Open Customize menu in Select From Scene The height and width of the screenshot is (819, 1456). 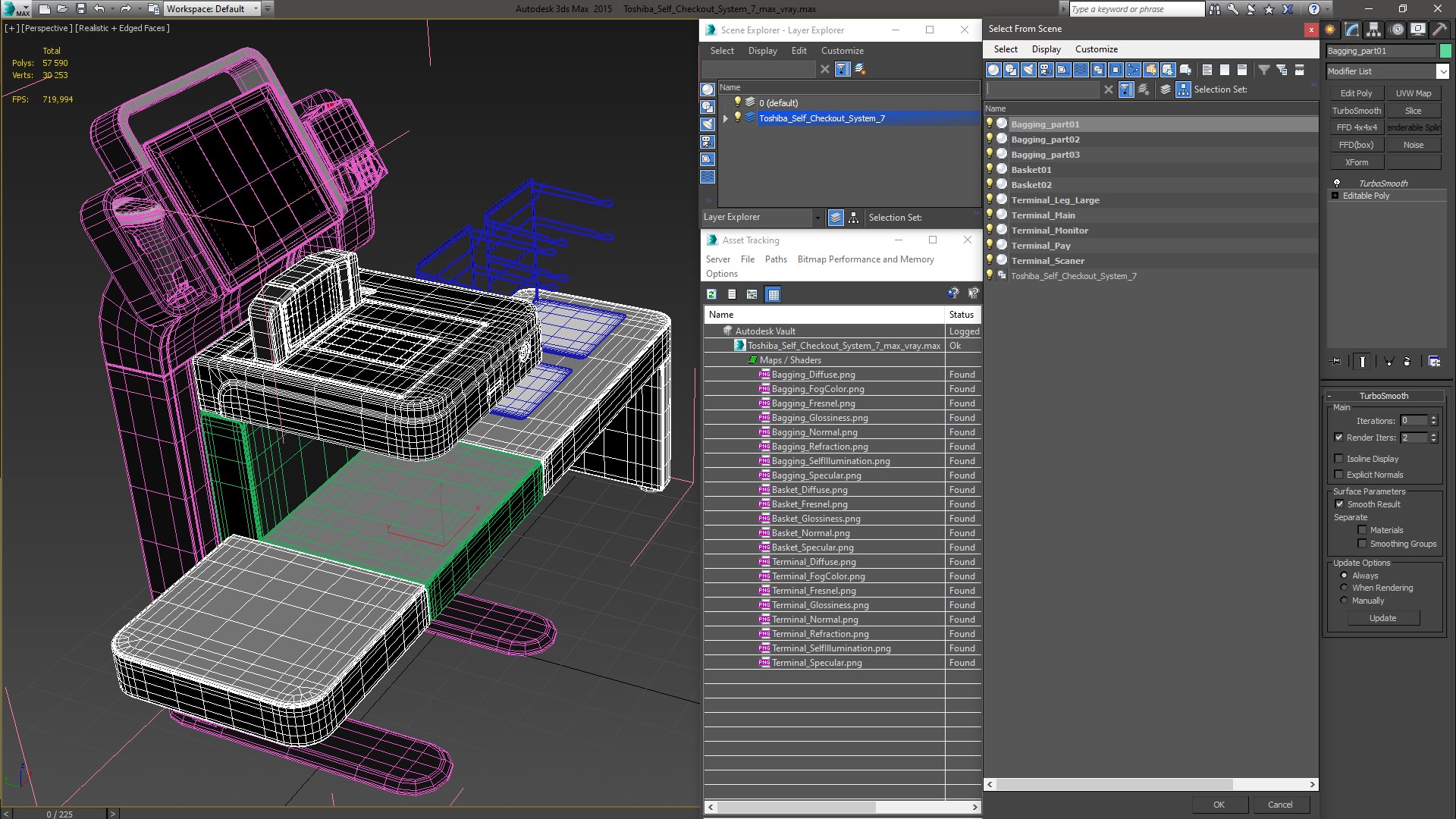pyautogui.click(x=1096, y=49)
